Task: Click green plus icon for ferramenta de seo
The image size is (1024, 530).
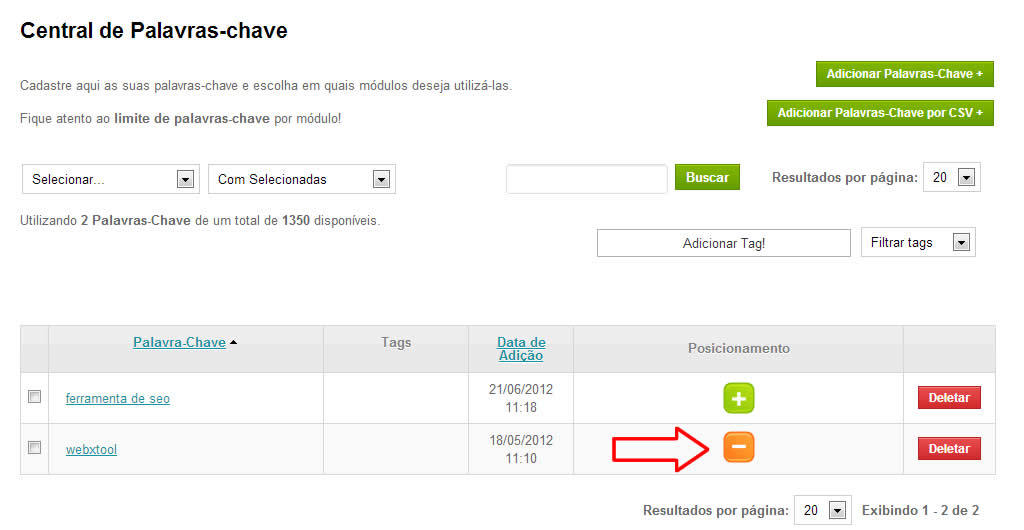Action: 739,398
